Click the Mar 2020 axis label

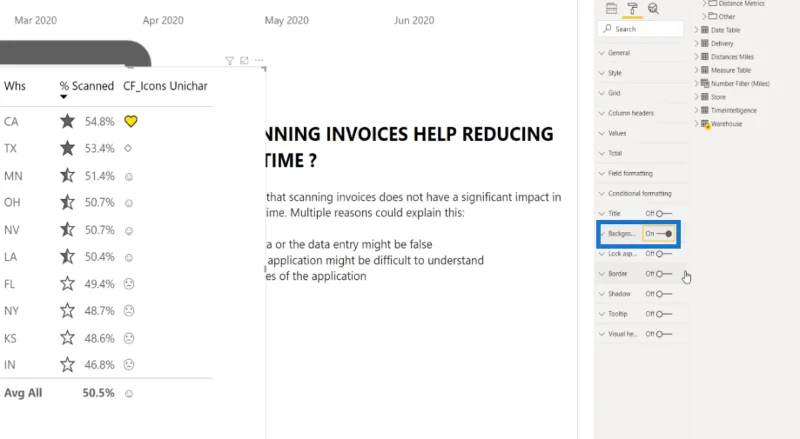pyautogui.click(x=36, y=20)
